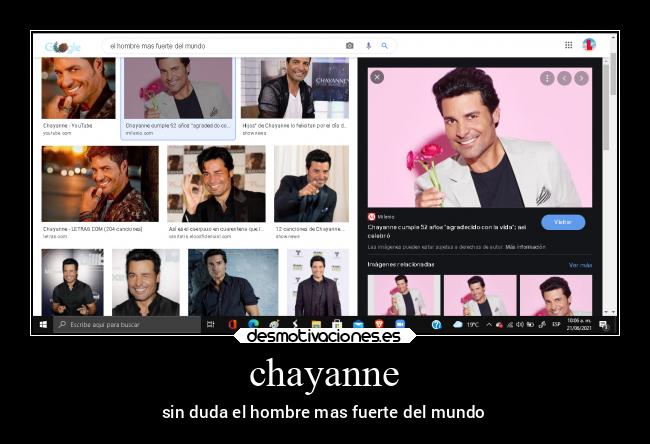
Task: Expand the hidden tray icons chevron
Action: [x=489, y=325]
